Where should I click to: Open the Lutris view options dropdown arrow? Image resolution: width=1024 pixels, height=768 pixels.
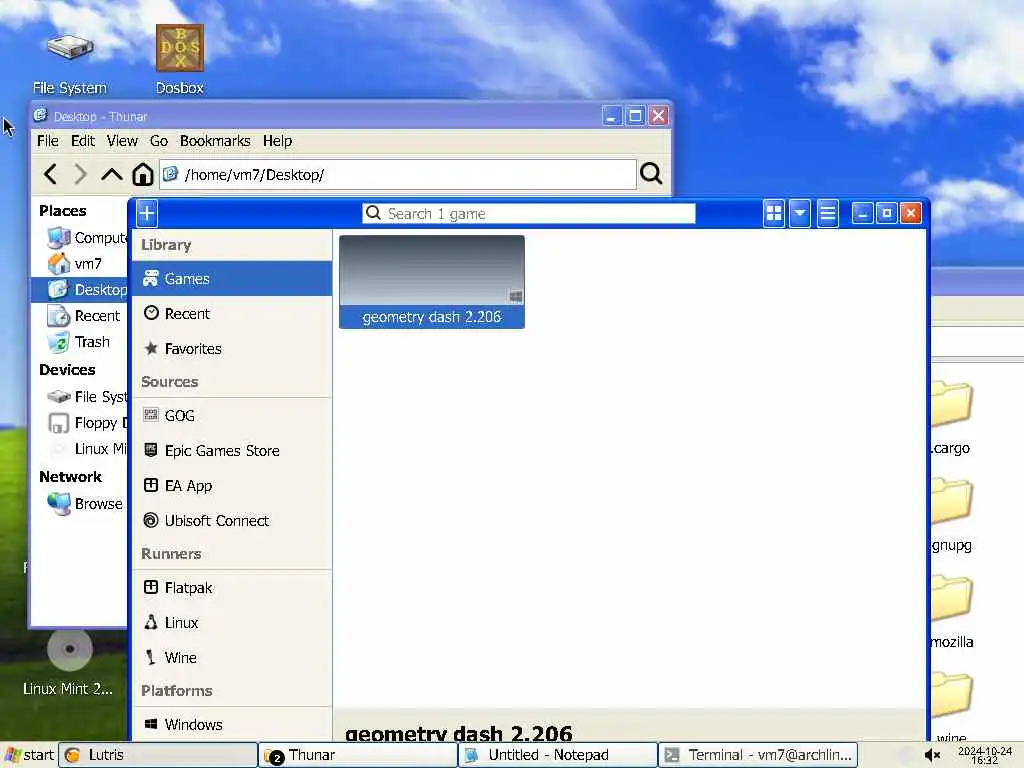[800, 213]
